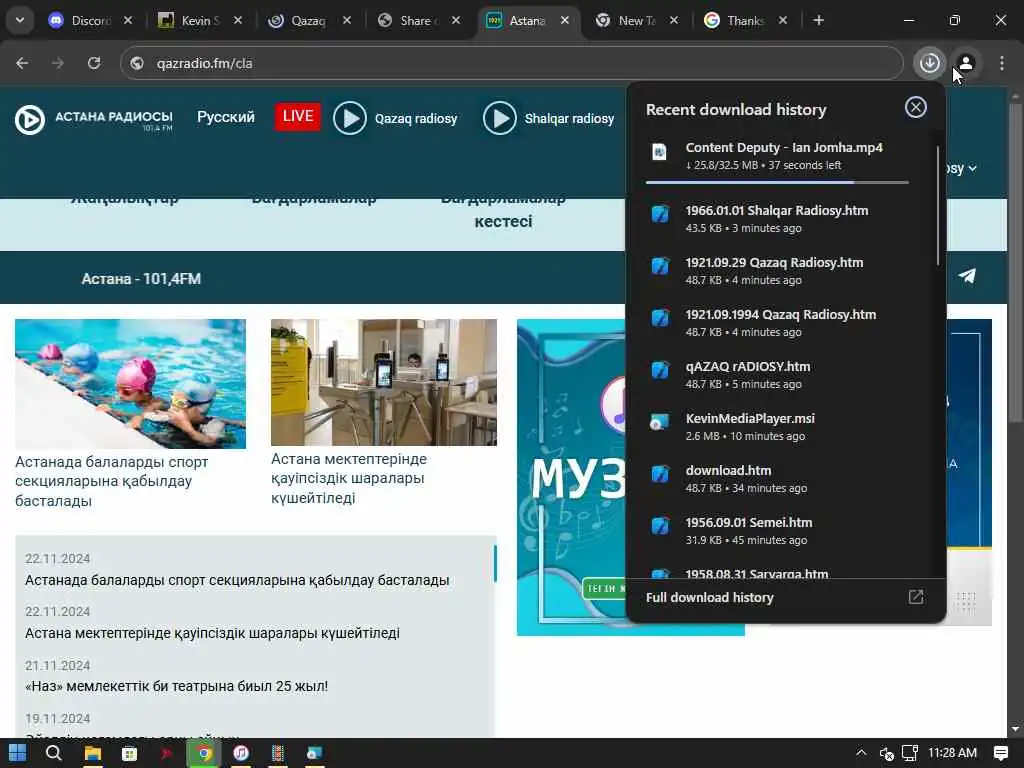
Task: Click the page vertical scrollbar
Action: pyautogui.click(x=1015, y=261)
